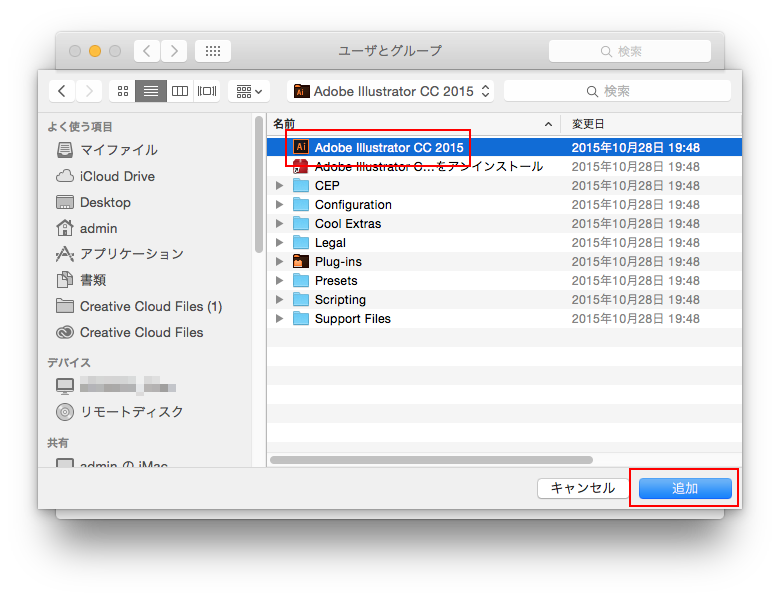Select the Presets folder icon

301,281
